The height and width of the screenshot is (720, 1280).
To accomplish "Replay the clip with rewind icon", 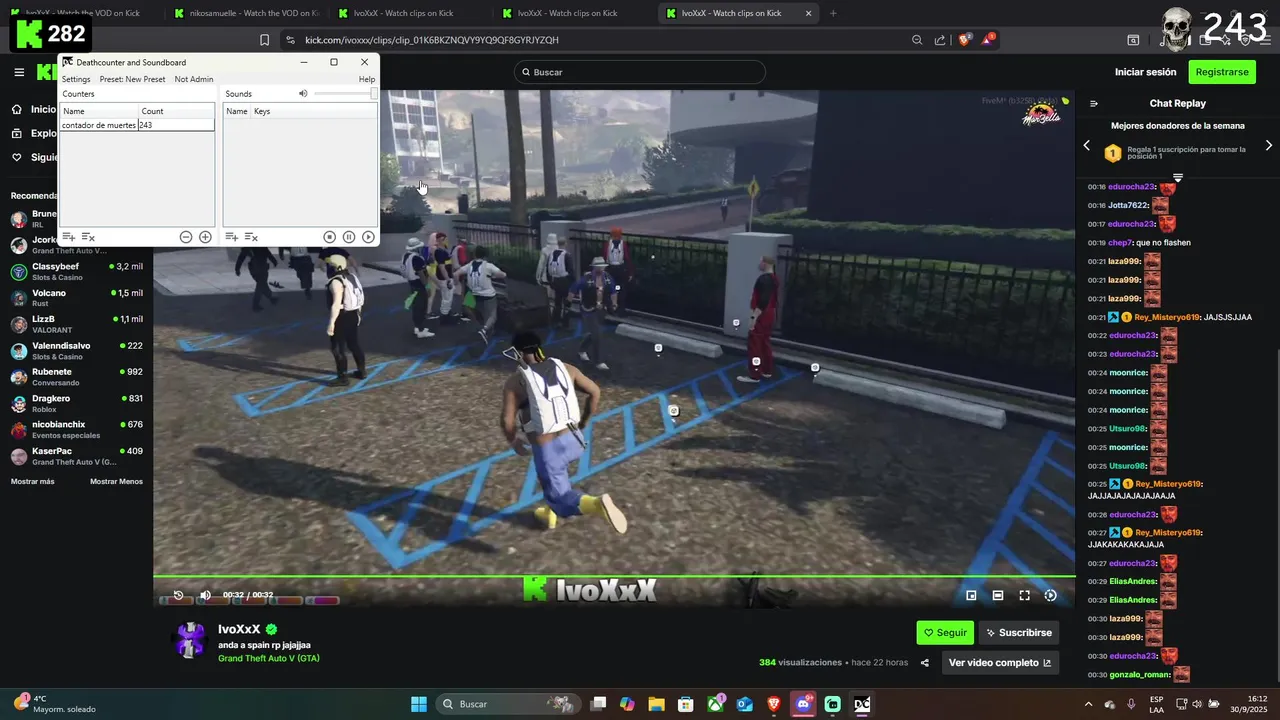I will [x=178, y=595].
